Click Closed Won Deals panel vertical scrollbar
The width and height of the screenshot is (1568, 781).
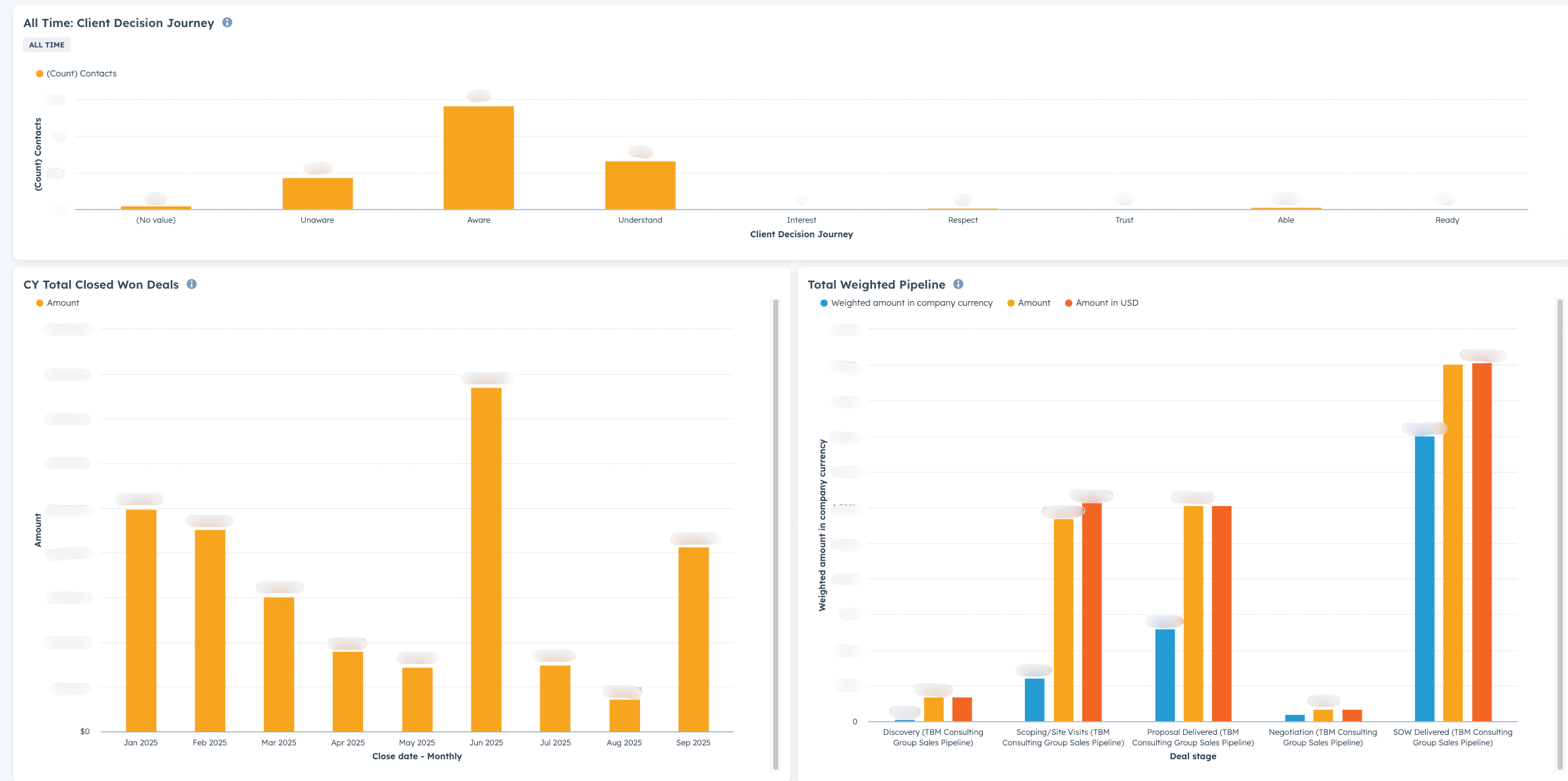pos(776,534)
